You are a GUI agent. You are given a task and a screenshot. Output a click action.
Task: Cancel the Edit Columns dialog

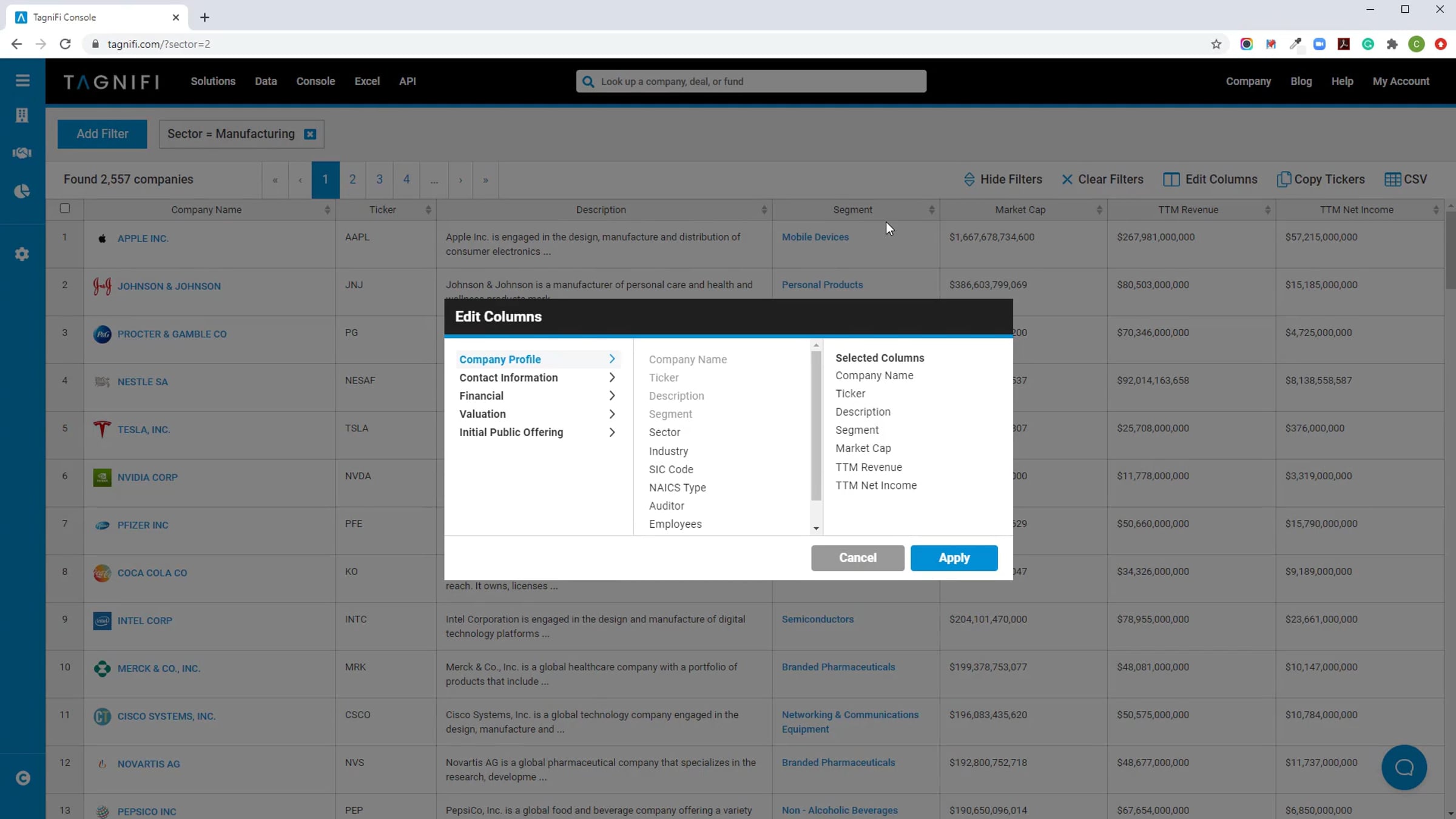click(x=857, y=558)
